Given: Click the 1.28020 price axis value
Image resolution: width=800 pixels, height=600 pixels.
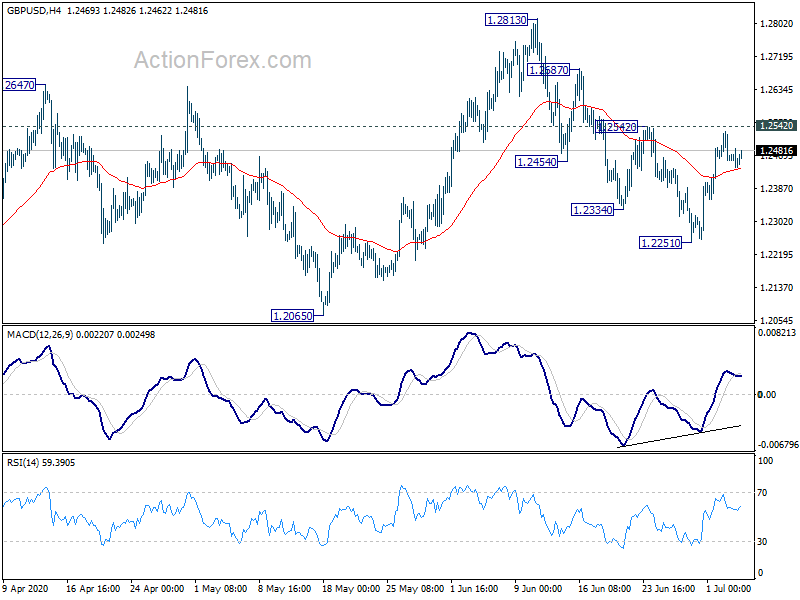Looking at the screenshot, I should pos(777,23).
